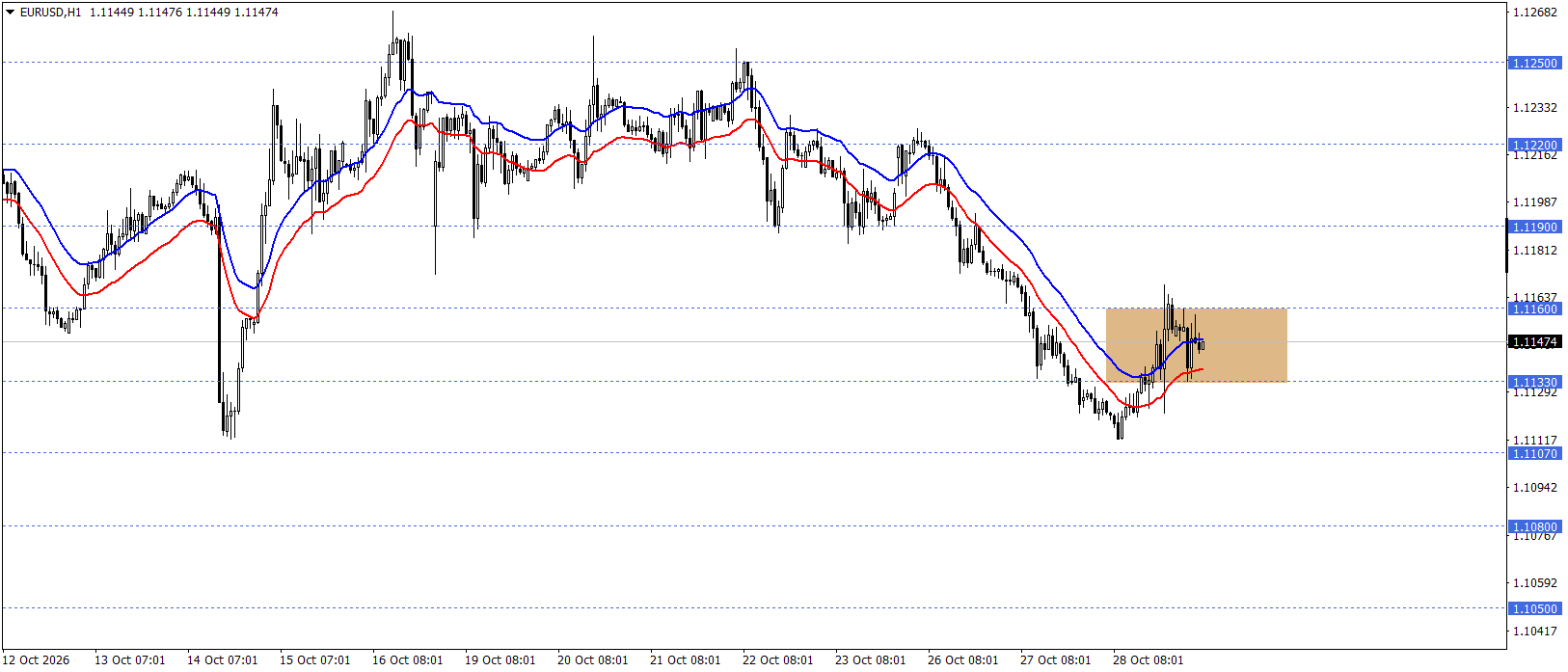Click the 21 Oct 08:01 time label
Screen dimensions: 1568x672
coord(686,660)
